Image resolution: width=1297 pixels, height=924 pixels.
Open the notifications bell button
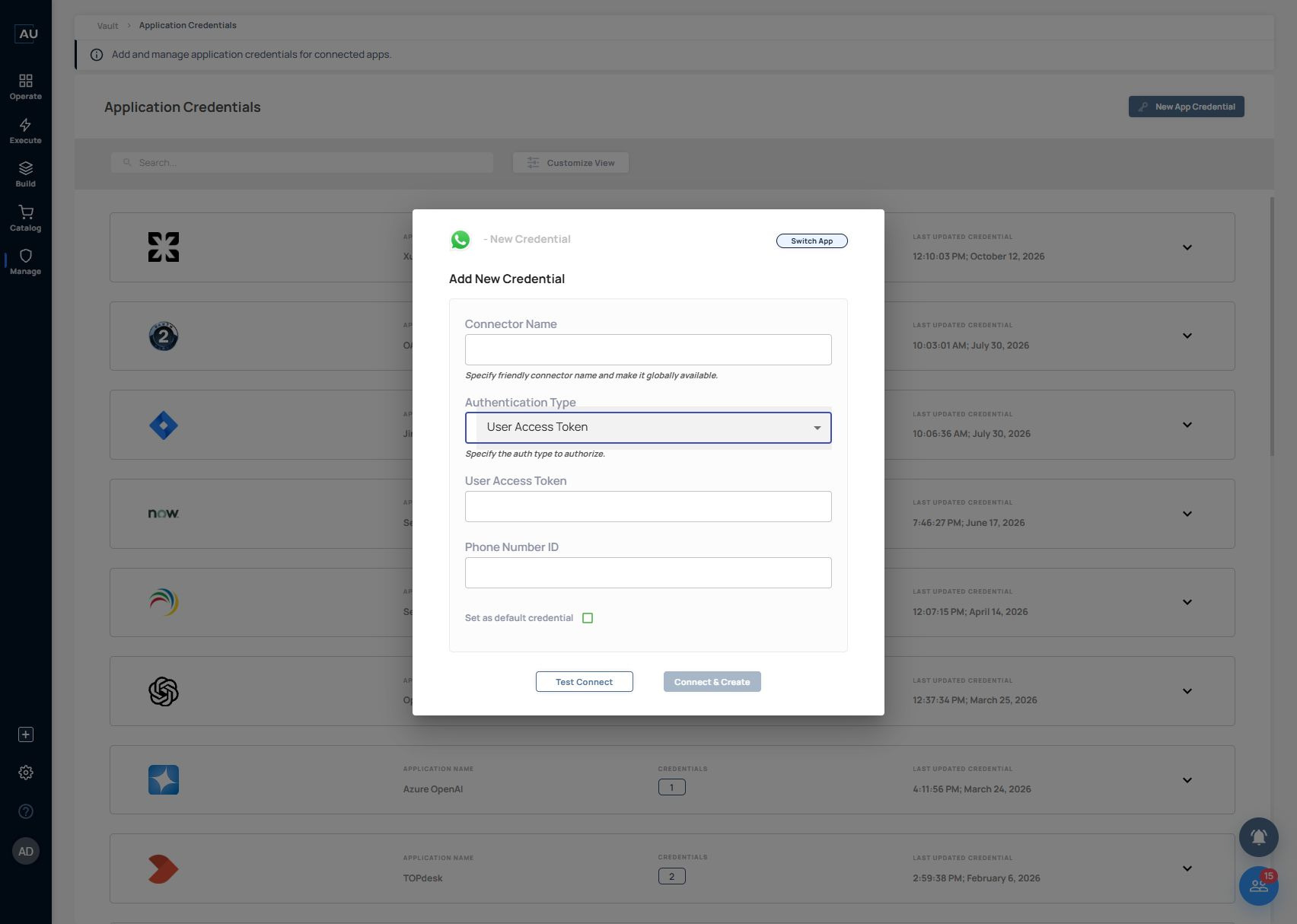click(1259, 837)
